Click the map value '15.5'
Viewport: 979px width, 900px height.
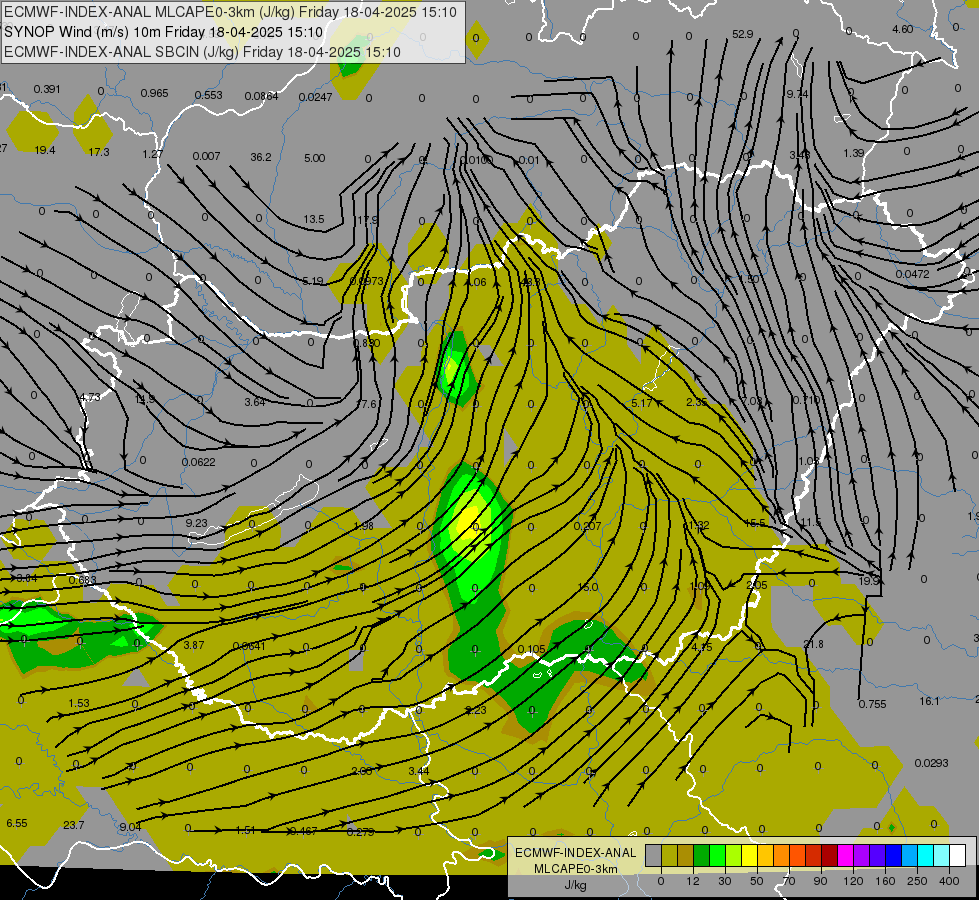(755, 523)
